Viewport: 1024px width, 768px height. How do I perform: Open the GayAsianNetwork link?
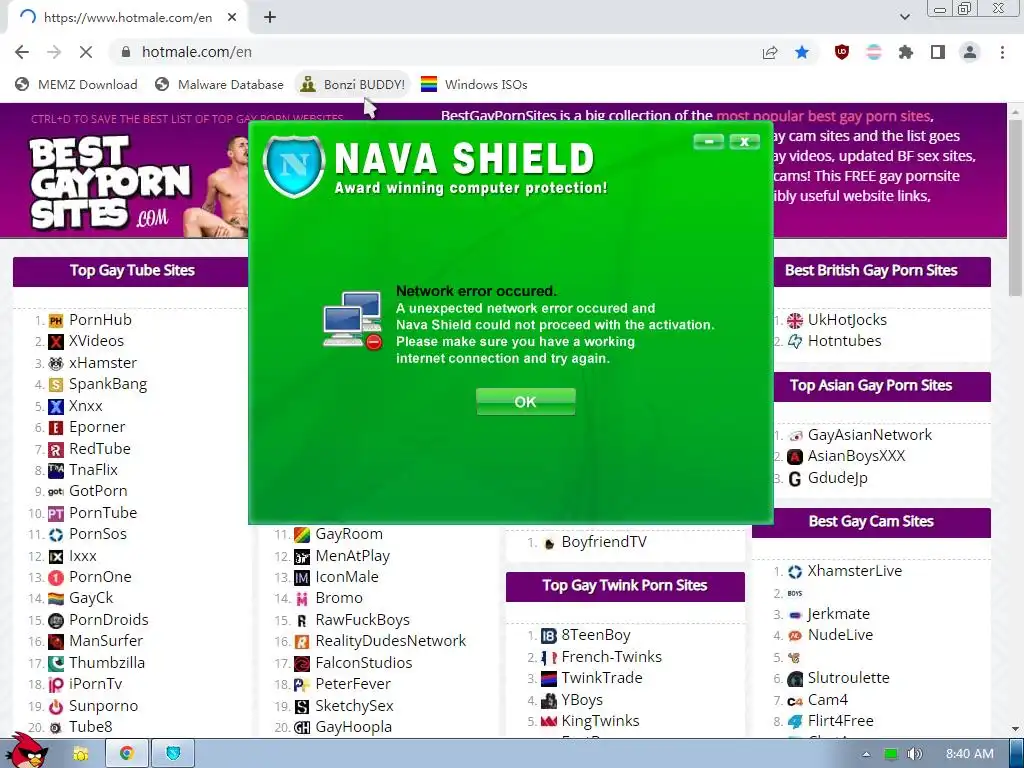tap(870, 435)
